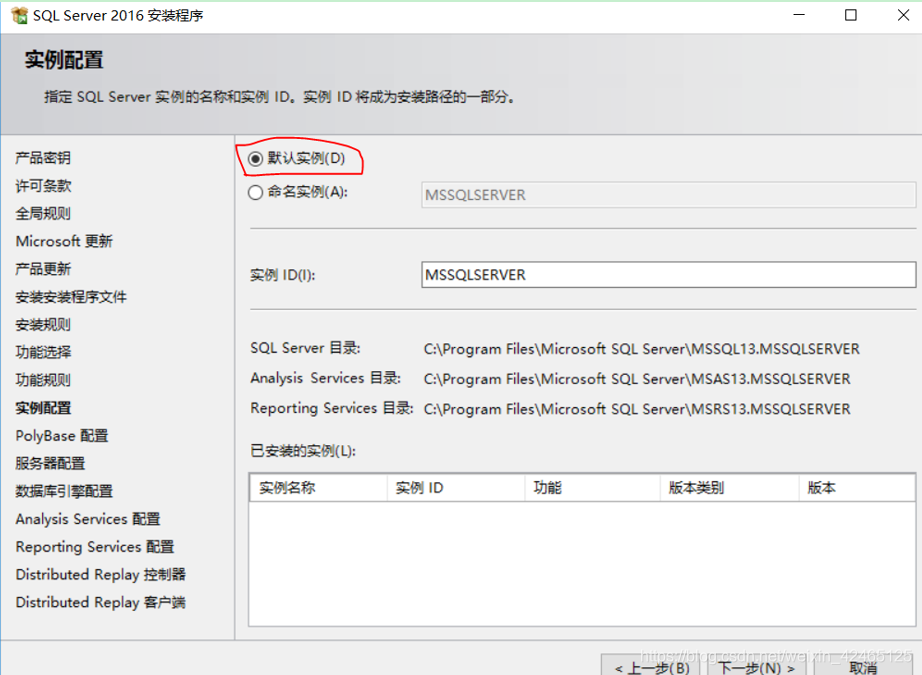
Task: Select 产品更新 step in sidebar
Action: (43, 269)
